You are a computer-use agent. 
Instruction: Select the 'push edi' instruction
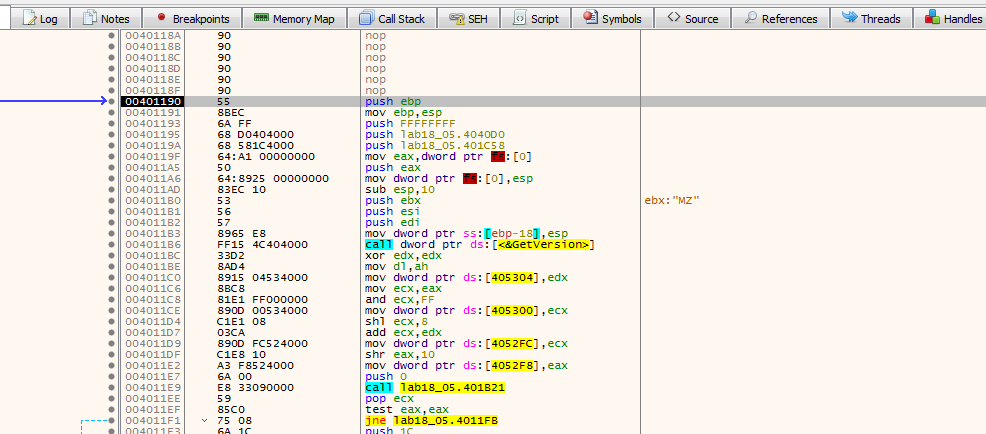(x=393, y=223)
